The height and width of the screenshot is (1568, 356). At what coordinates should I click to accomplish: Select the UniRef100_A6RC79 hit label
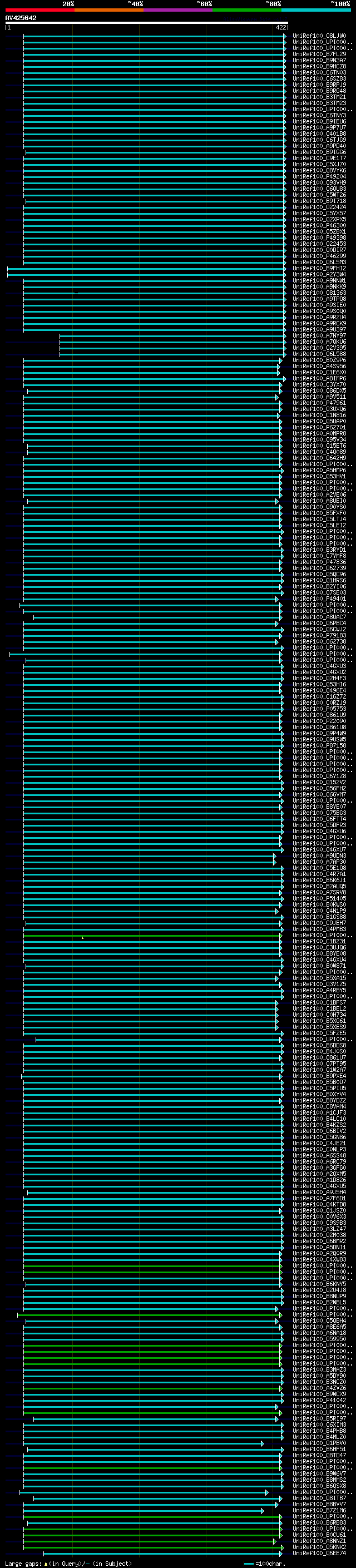[x=319, y=1161]
